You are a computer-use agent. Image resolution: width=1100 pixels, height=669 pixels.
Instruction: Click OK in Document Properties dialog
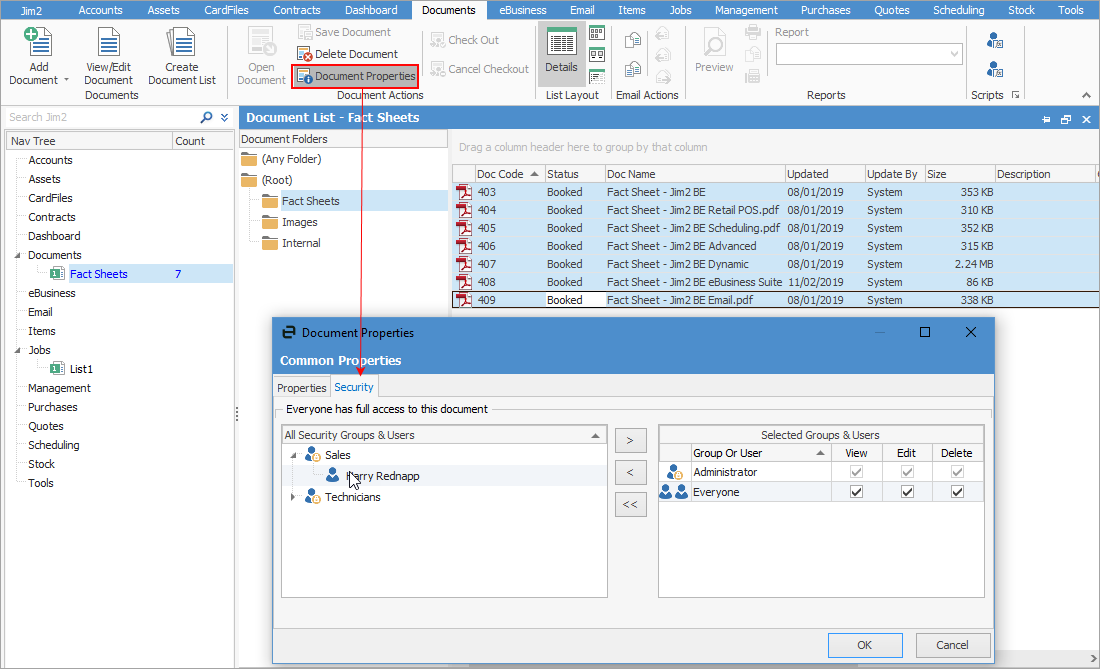(x=865, y=645)
